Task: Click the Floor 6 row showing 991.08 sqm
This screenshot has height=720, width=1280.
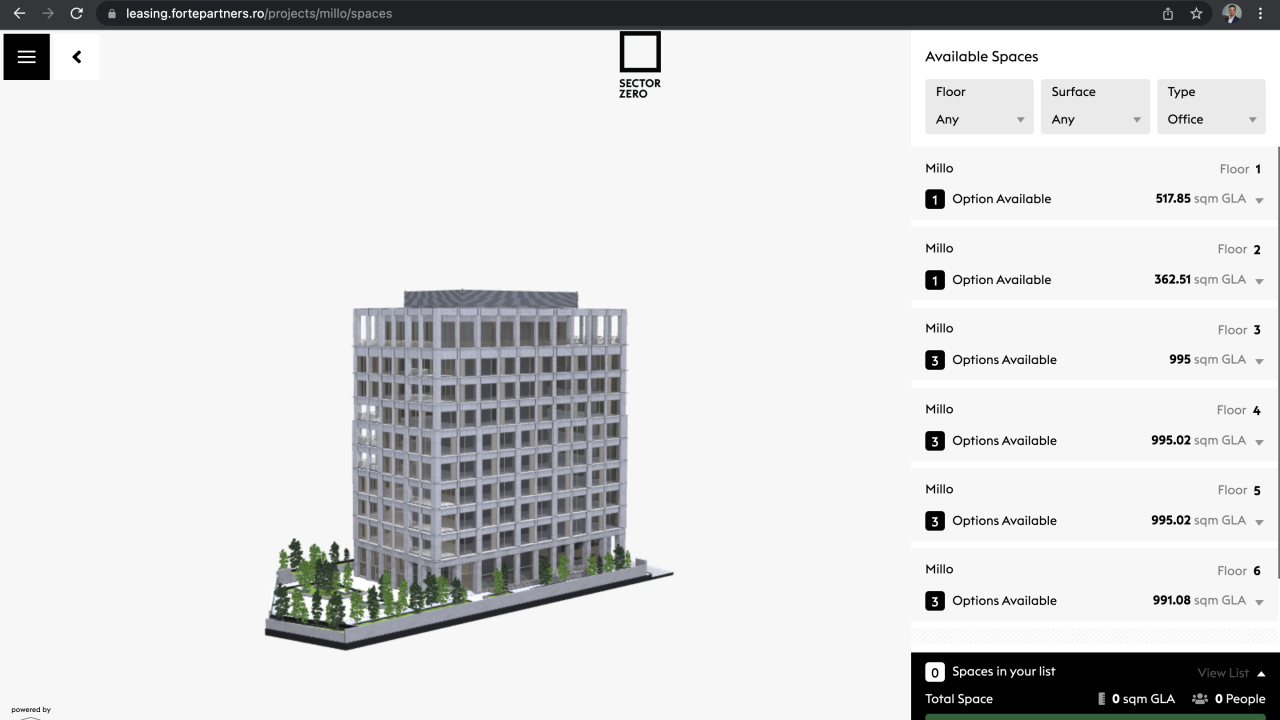Action: tap(1090, 585)
